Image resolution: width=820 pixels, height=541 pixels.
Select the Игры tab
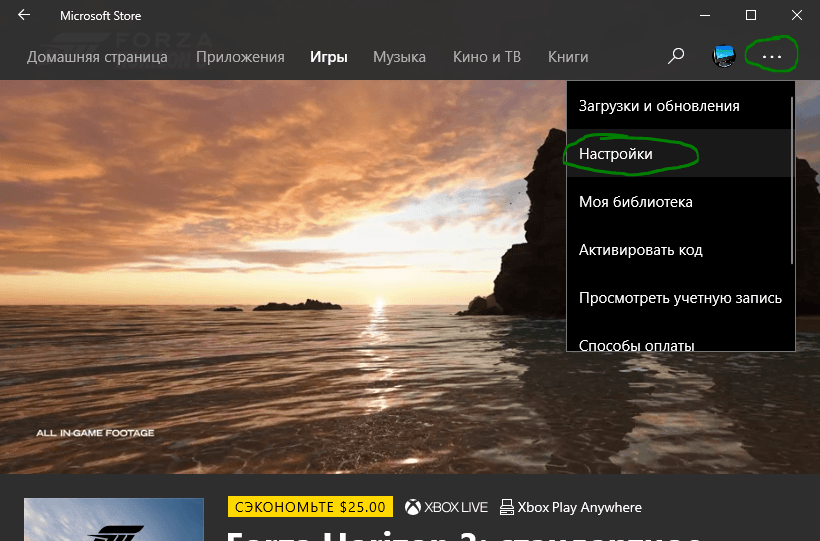click(x=329, y=57)
